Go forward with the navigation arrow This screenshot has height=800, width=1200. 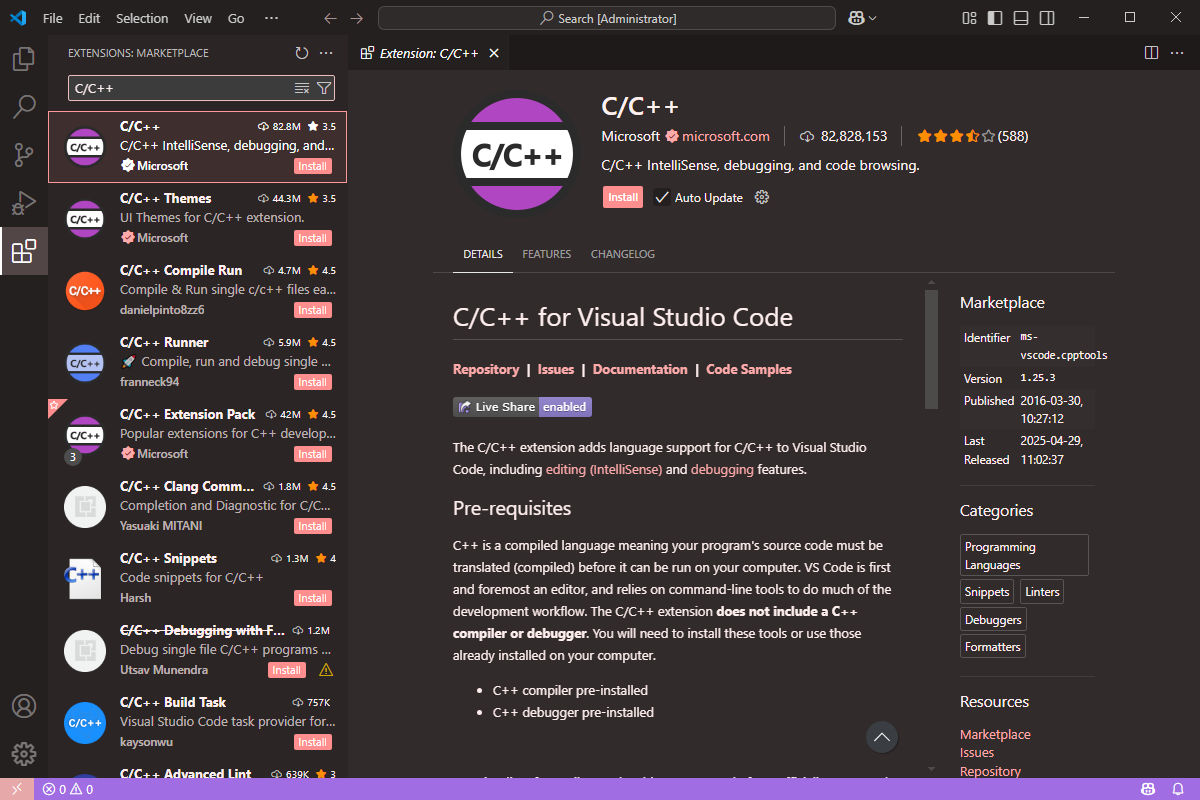(x=357, y=18)
